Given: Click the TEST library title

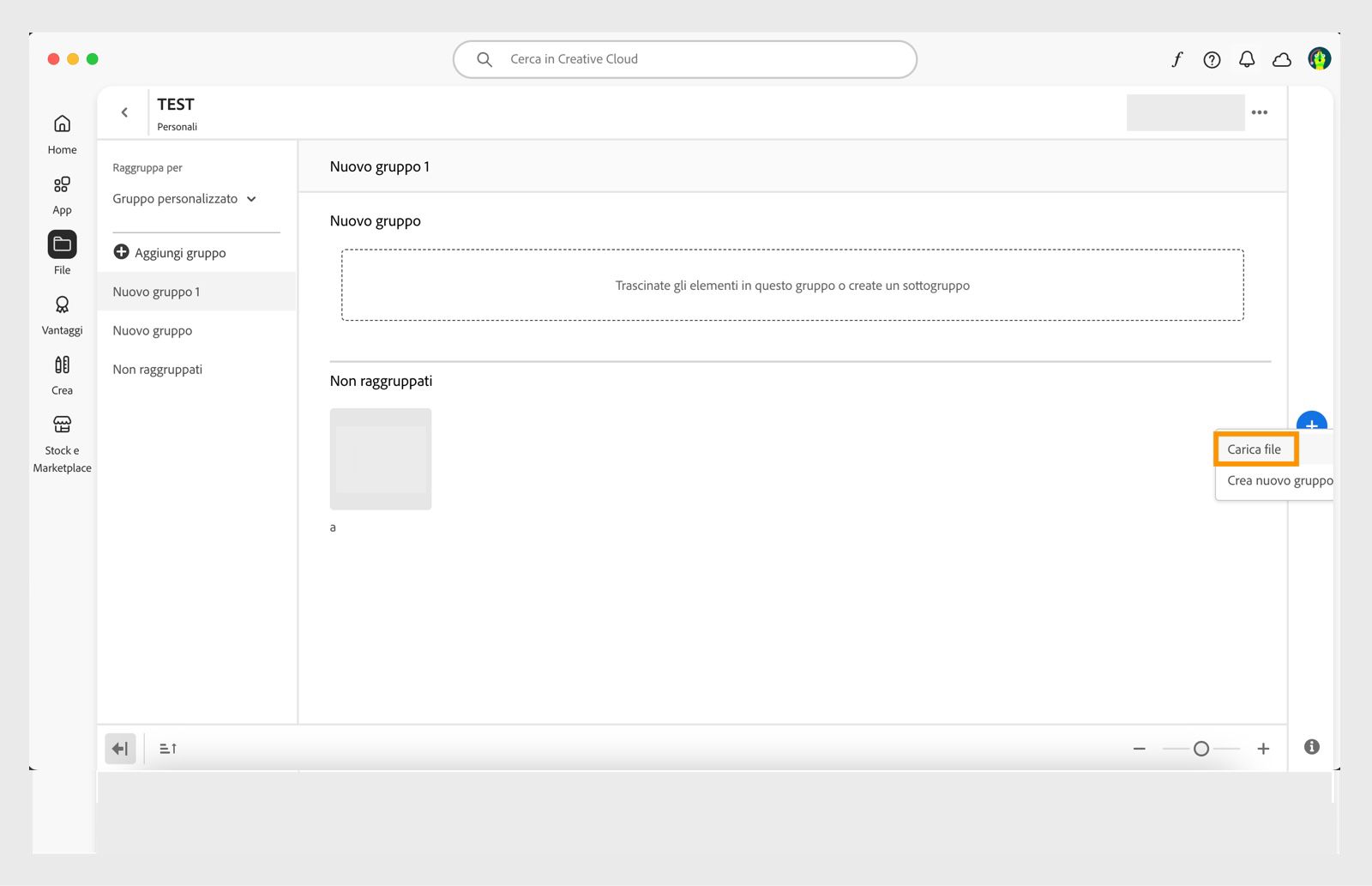Looking at the screenshot, I should click(x=176, y=105).
